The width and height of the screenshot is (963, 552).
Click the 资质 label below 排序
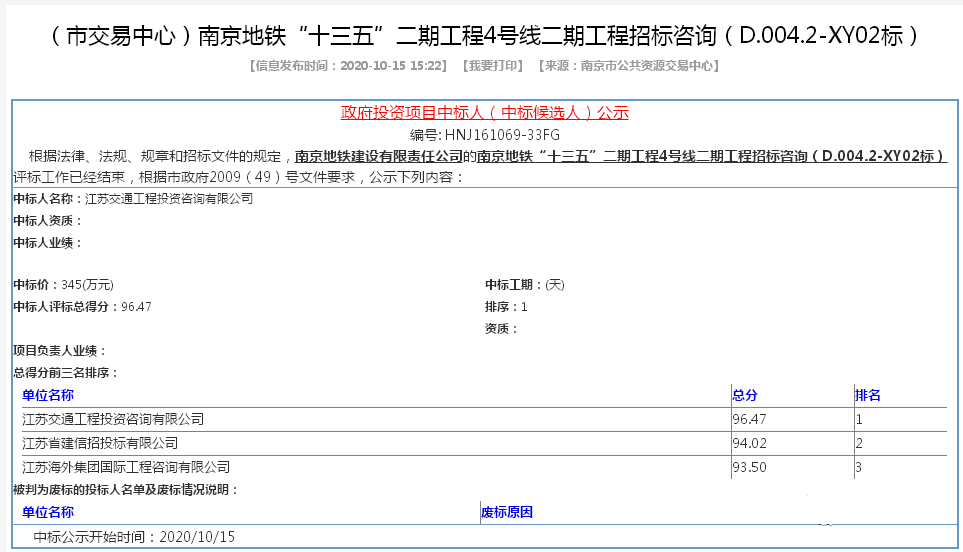[501, 328]
